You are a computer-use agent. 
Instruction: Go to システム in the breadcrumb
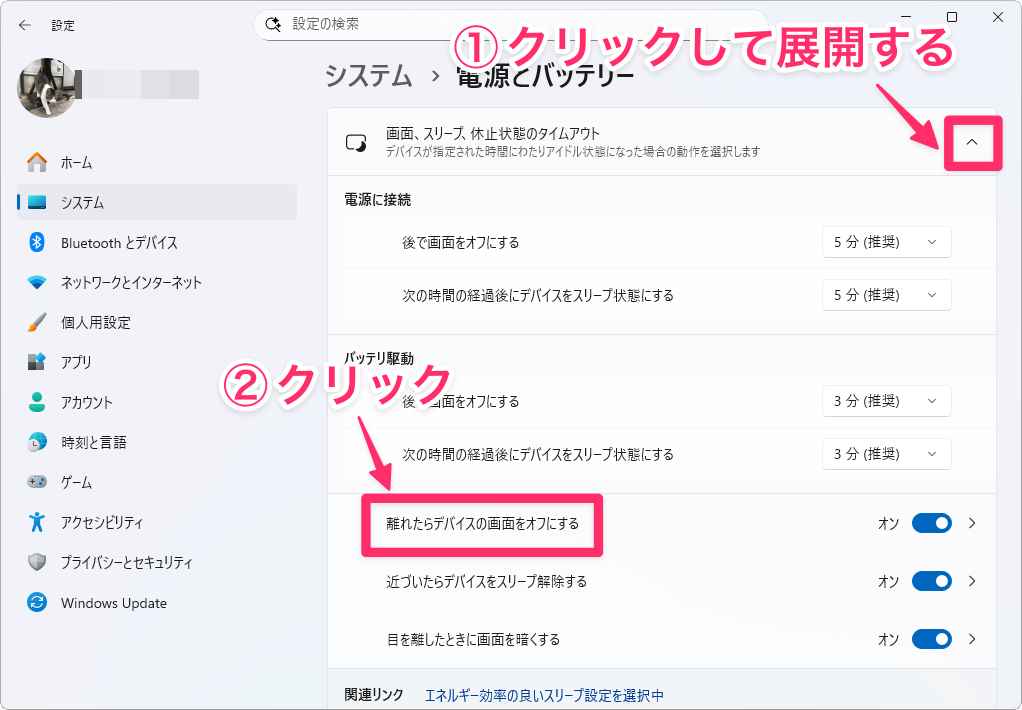368,75
